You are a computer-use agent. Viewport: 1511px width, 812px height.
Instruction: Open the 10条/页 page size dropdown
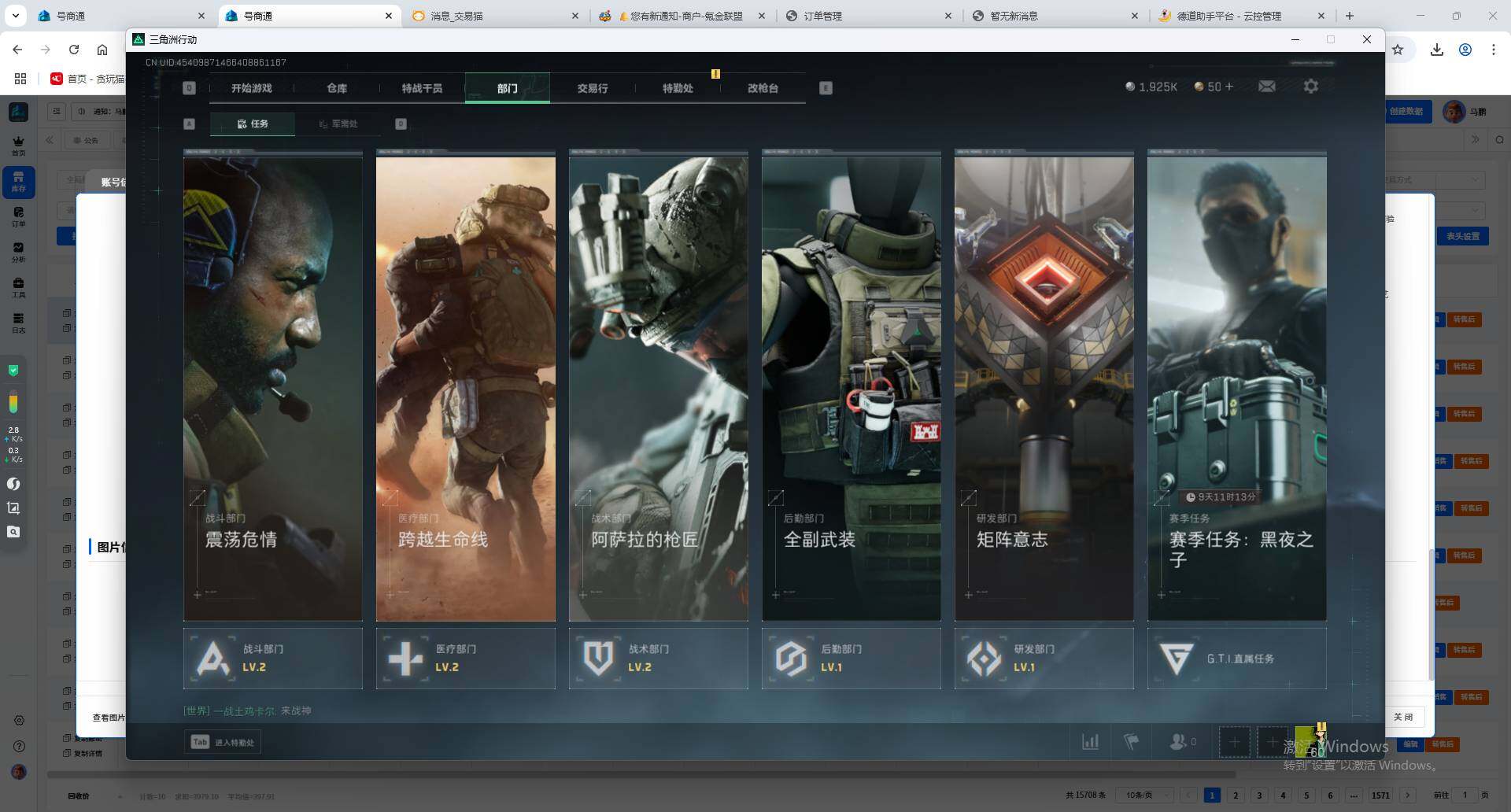[1146, 795]
